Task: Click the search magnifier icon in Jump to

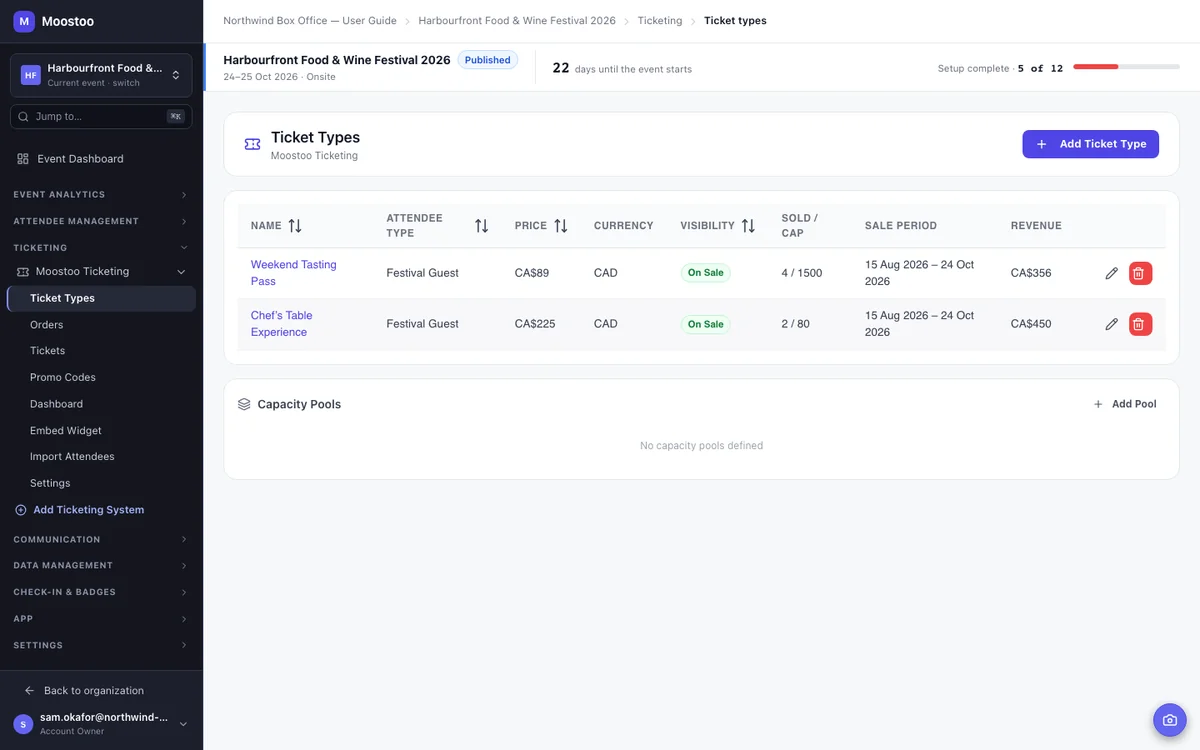Action: [x=23, y=117]
